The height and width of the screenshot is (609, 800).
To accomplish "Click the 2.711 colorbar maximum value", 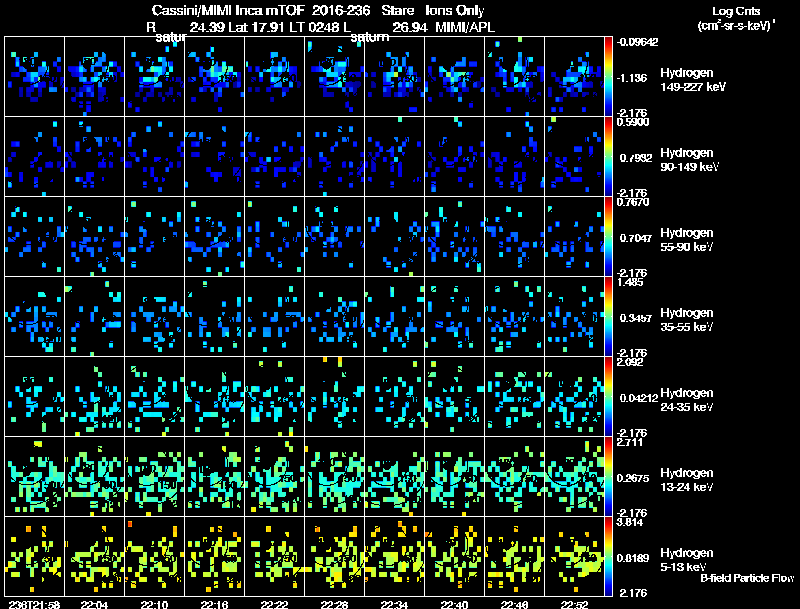I will click(x=630, y=442).
